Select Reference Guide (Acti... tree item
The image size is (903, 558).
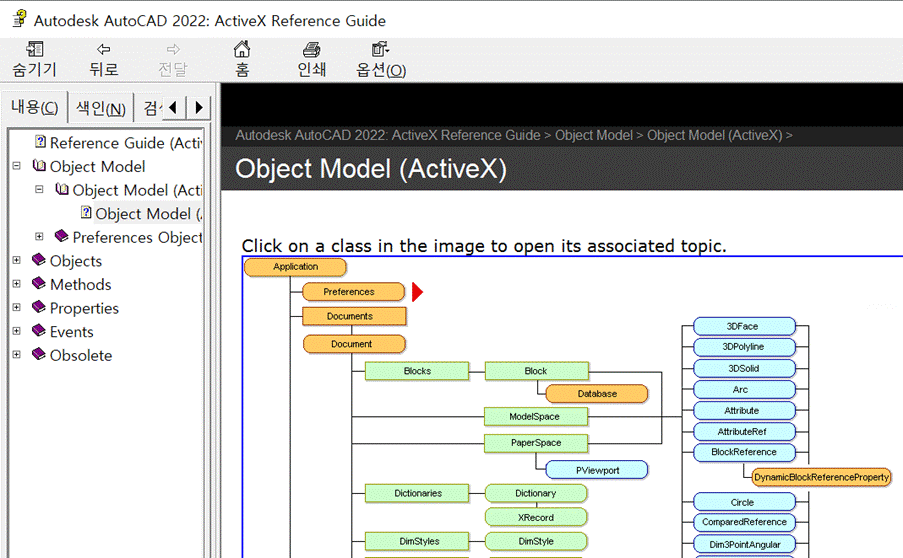(x=126, y=143)
